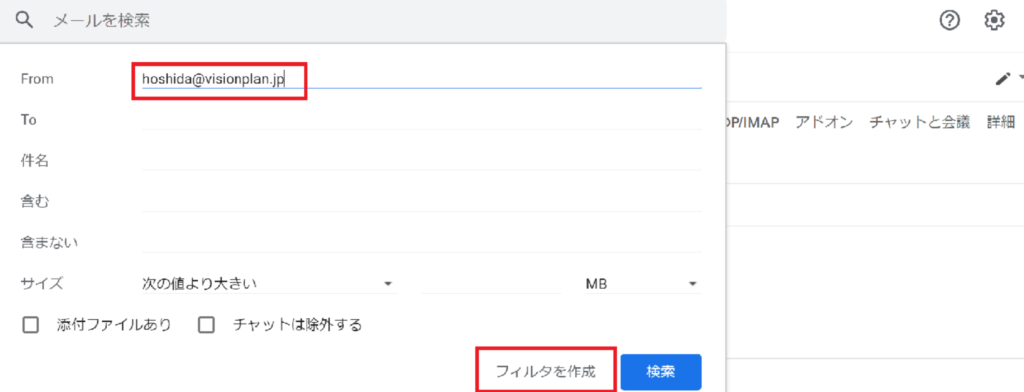Image resolution: width=1024 pixels, height=392 pixels.
Task: Click the フィルタを作成 button
Action: 546,372
